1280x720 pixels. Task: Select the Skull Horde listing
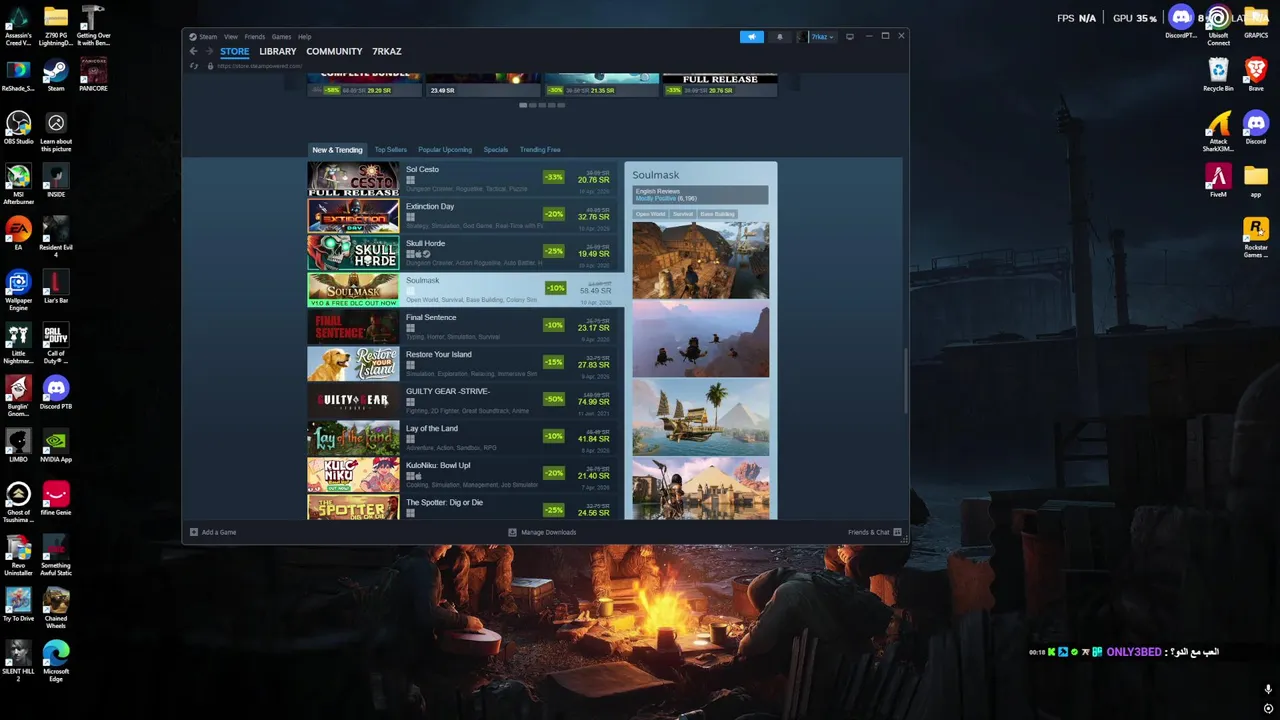[x=464, y=253]
